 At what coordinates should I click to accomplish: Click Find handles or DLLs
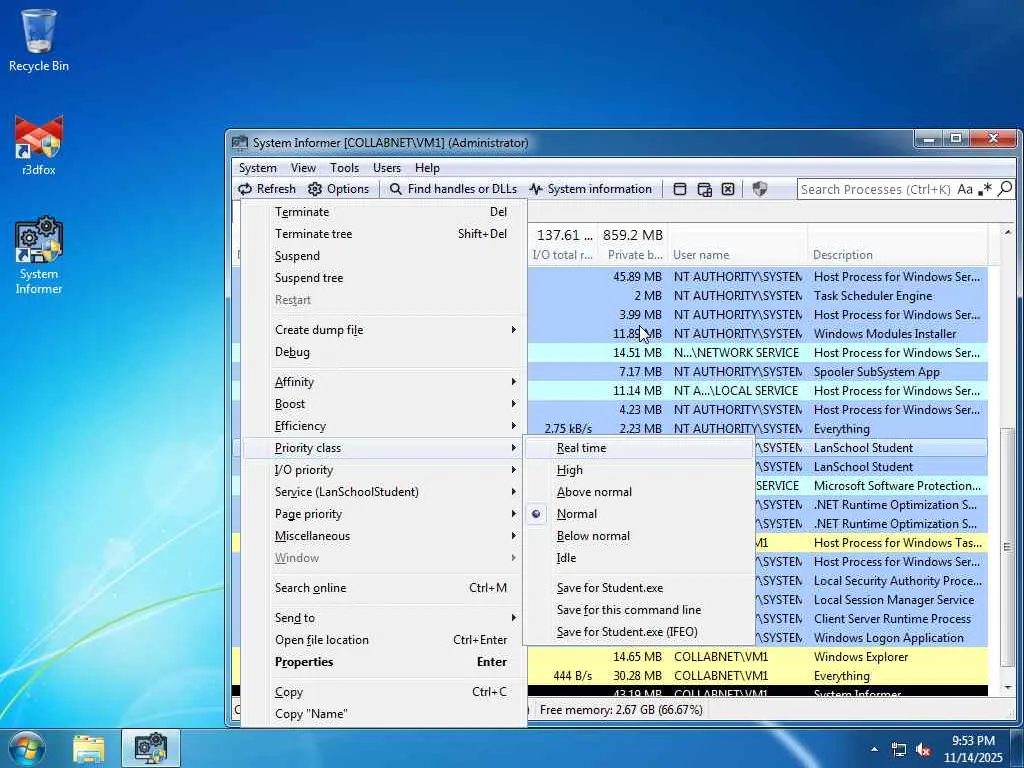[x=453, y=189]
